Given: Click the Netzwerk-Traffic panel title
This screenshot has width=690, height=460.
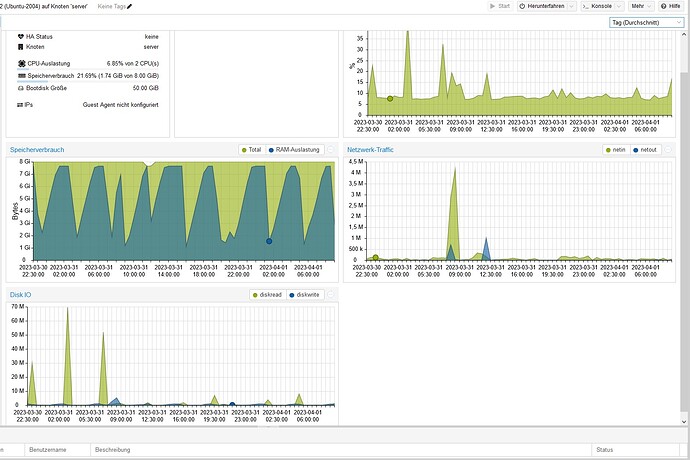Looking at the screenshot, I should pos(370,150).
